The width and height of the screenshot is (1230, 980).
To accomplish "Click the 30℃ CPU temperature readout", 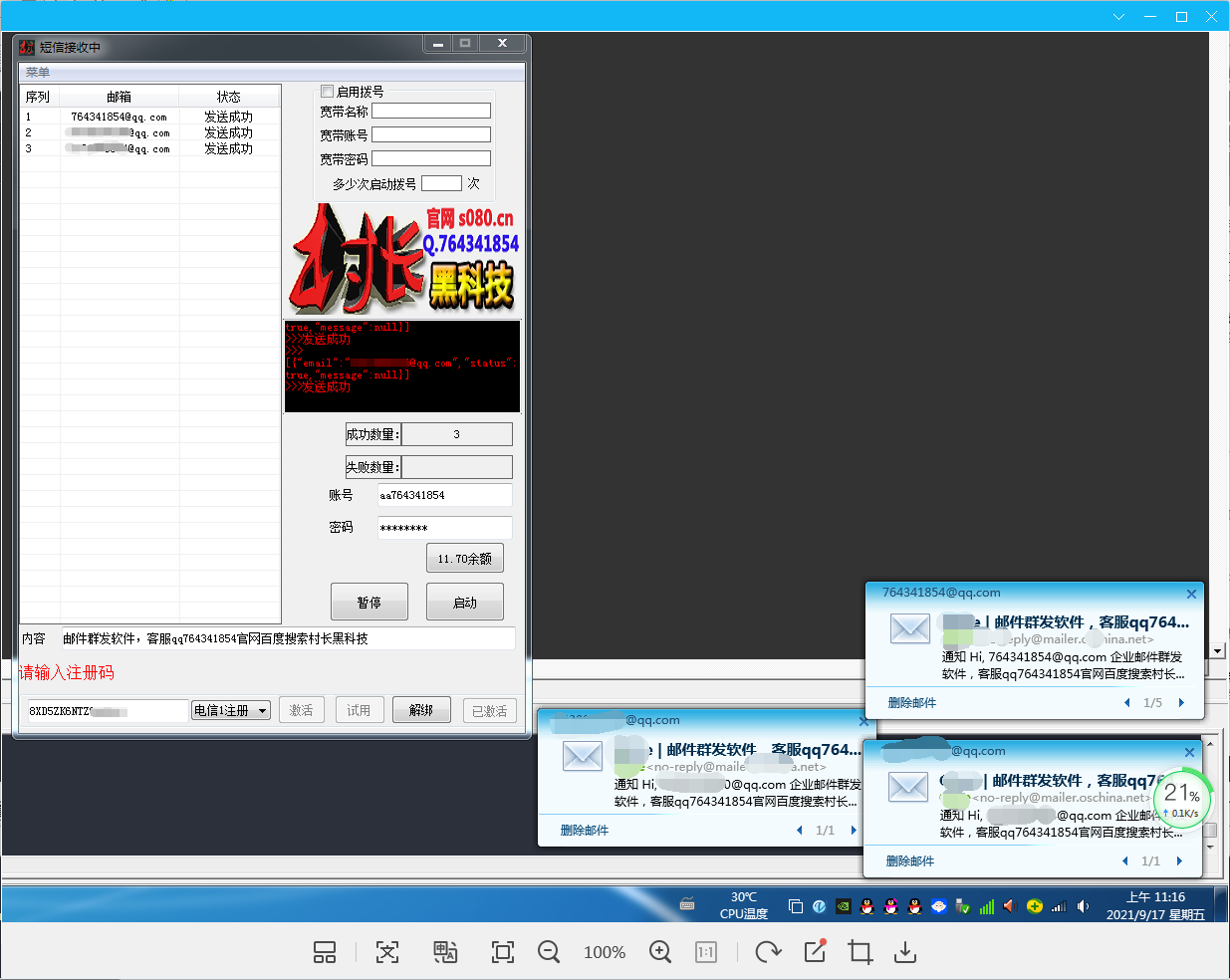I will 744,905.
